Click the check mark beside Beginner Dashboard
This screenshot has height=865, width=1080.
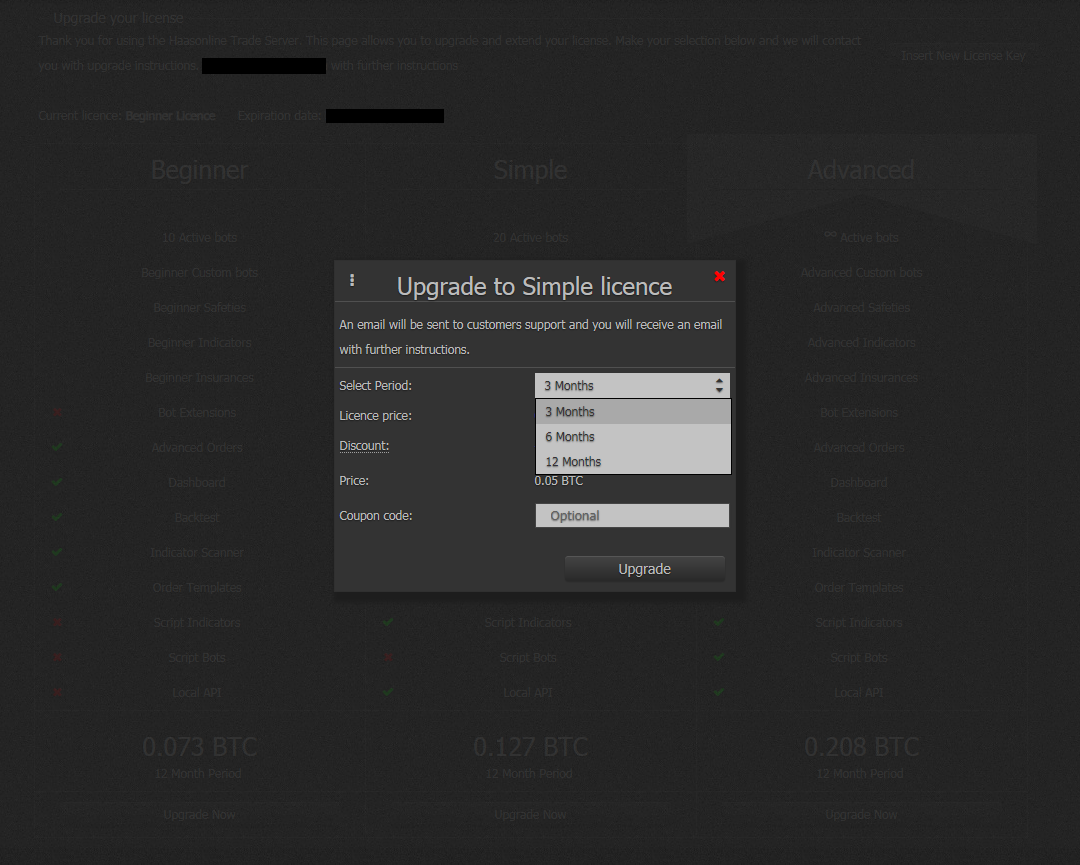[x=57, y=482]
